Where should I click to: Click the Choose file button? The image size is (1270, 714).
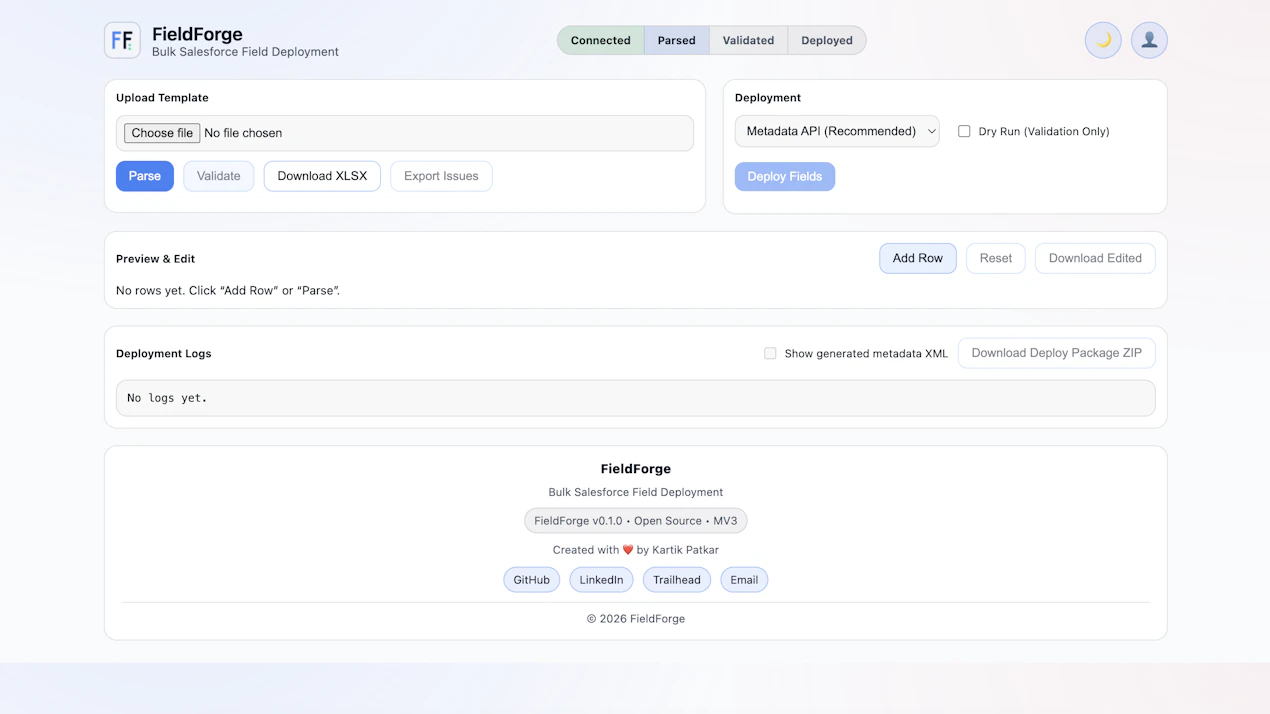[162, 133]
